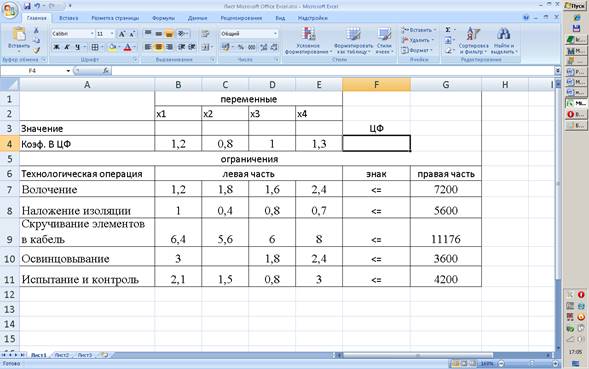Click the formula bar input field

click(x=332, y=71)
